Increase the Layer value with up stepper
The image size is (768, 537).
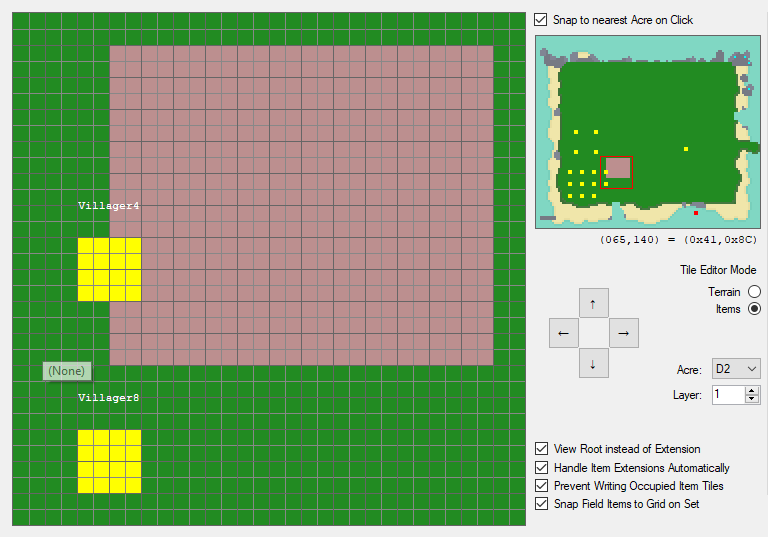752,391
